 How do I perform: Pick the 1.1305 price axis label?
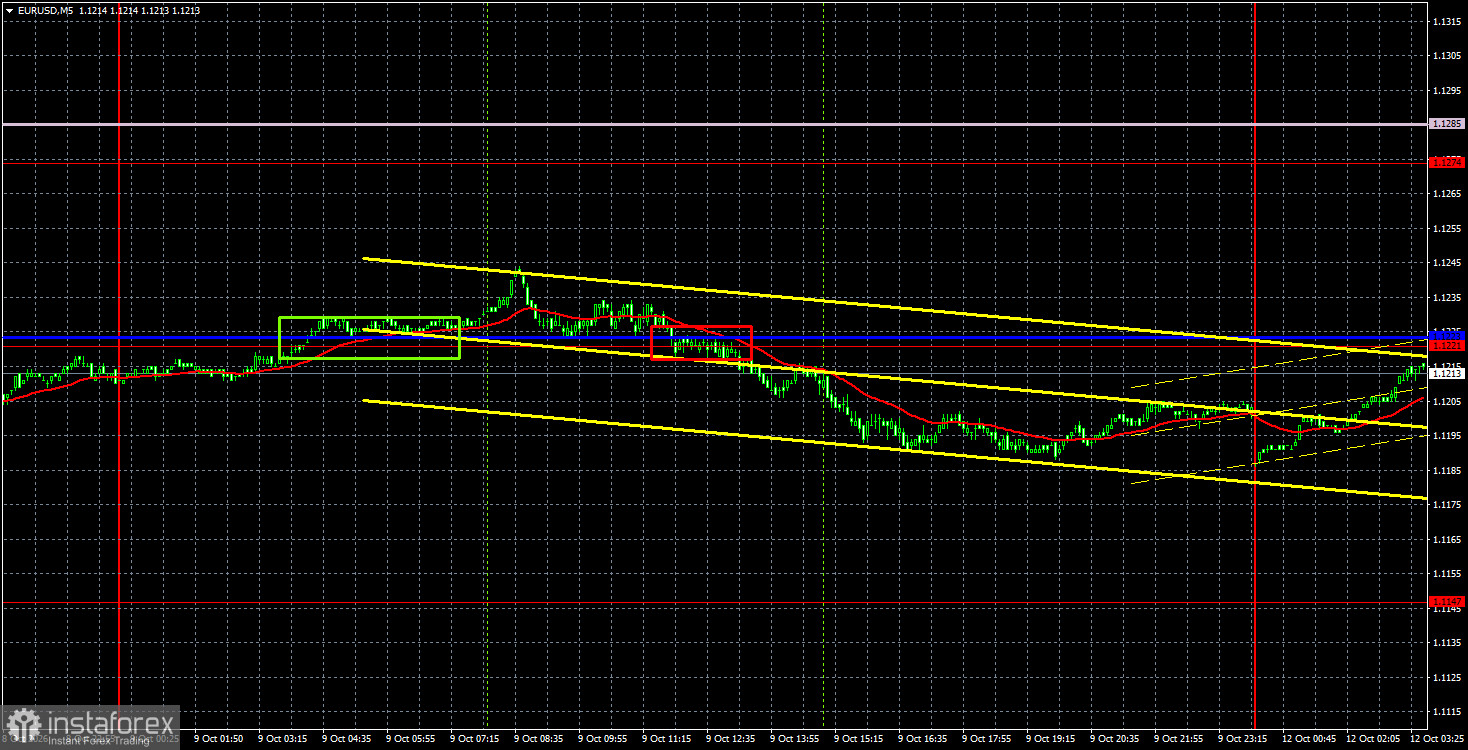pos(1447,56)
